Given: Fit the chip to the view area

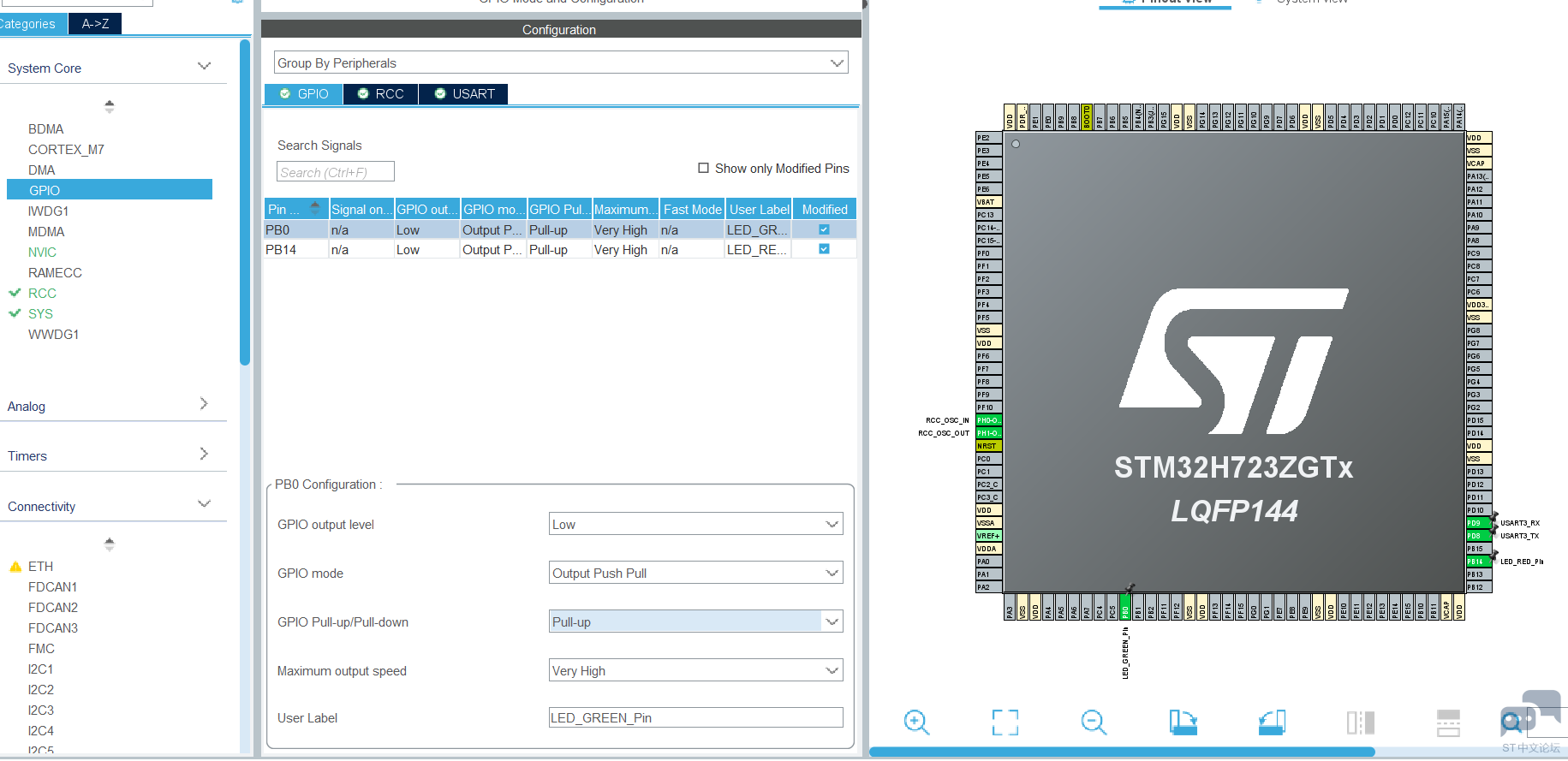Looking at the screenshot, I should pos(1005,722).
